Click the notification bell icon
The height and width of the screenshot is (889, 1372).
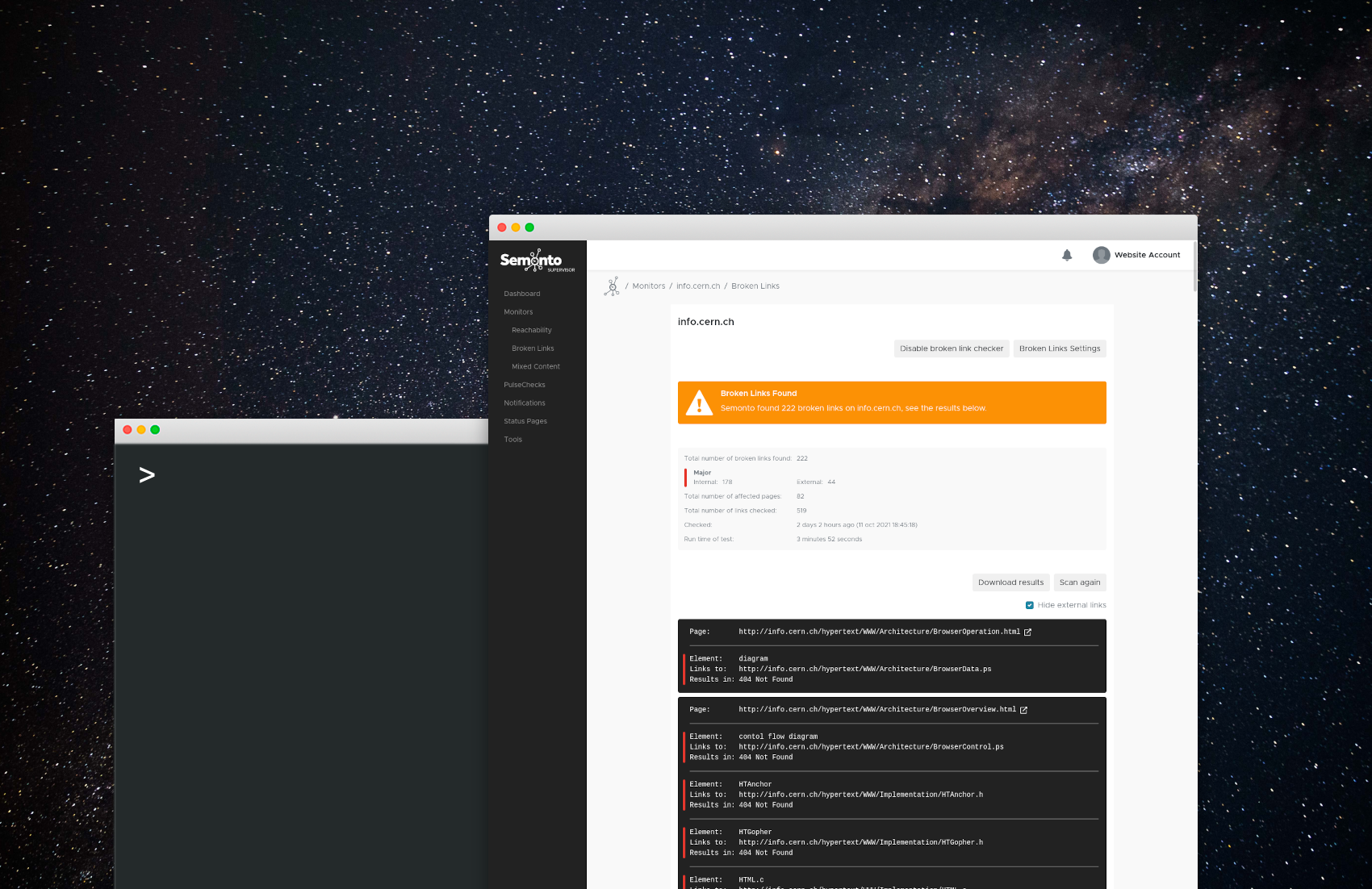point(1066,255)
